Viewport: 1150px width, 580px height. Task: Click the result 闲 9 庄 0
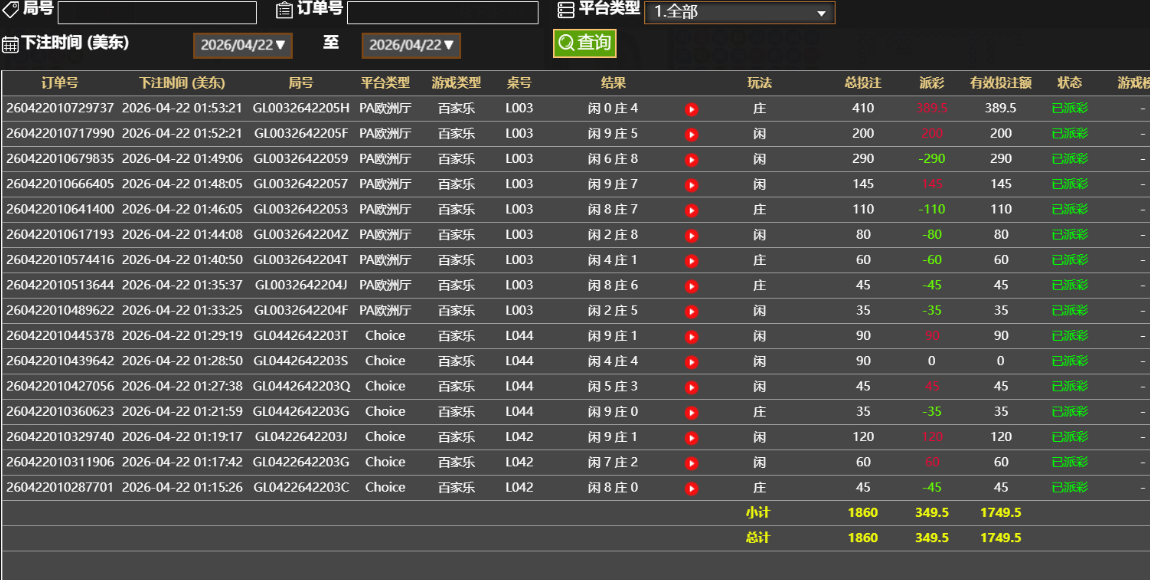tap(613, 411)
